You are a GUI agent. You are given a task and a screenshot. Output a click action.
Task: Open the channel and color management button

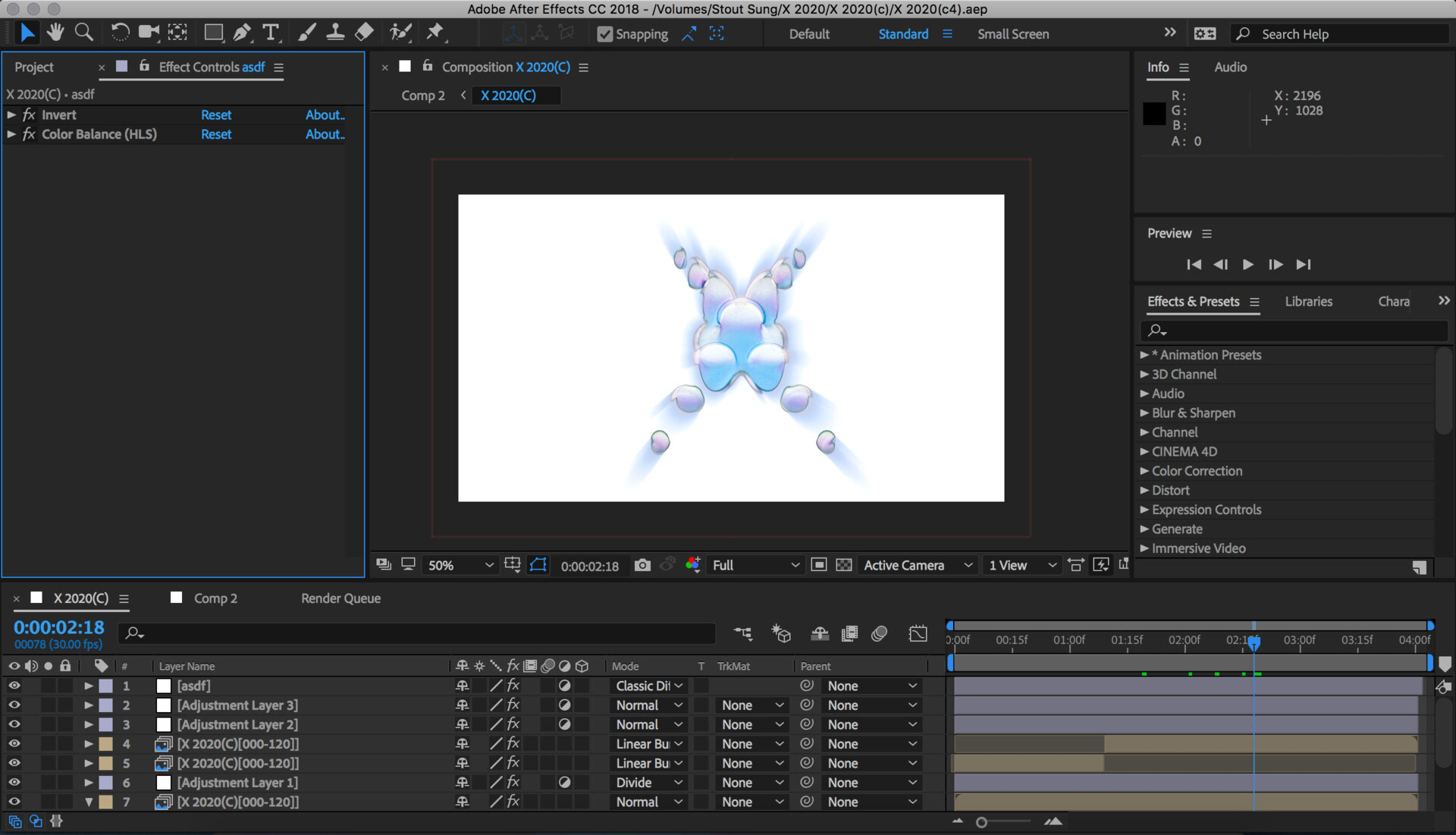(x=692, y=565)
